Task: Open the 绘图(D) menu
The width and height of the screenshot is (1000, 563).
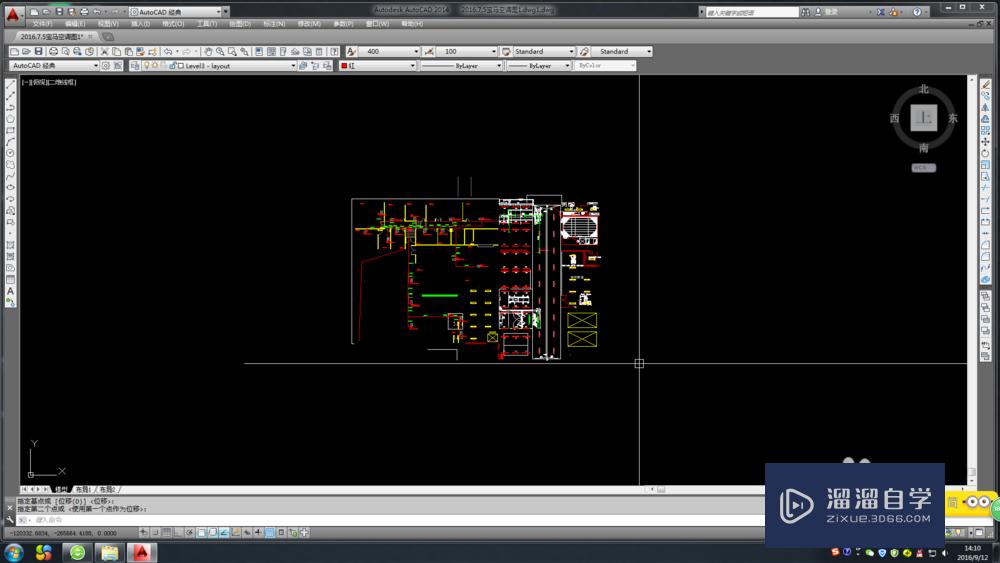Action: tap(240, 24)
